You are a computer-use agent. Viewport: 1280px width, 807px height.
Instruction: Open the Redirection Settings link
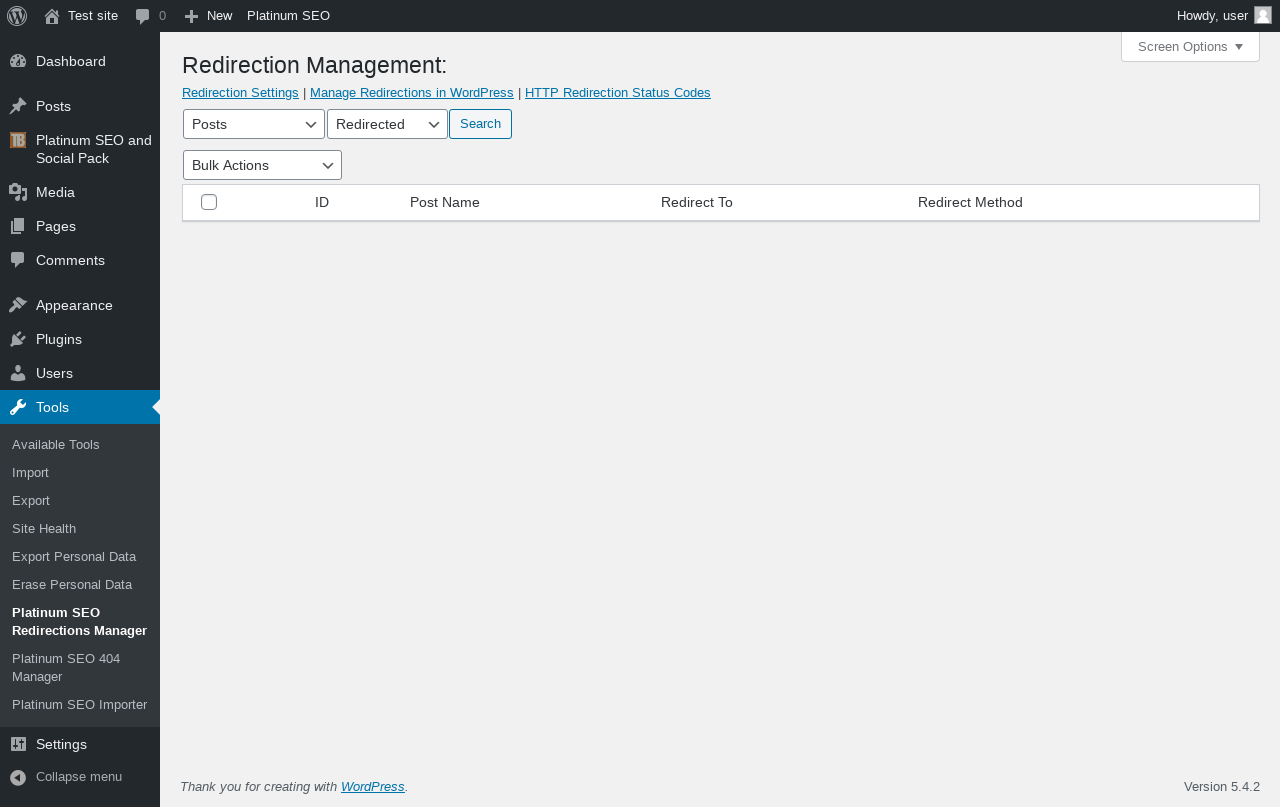click(x=240, y=92)
